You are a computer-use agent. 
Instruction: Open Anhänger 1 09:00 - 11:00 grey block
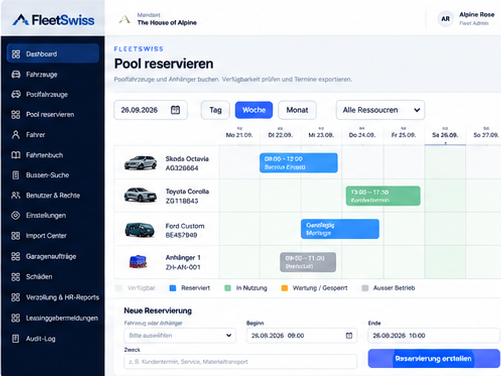[308, 262]
